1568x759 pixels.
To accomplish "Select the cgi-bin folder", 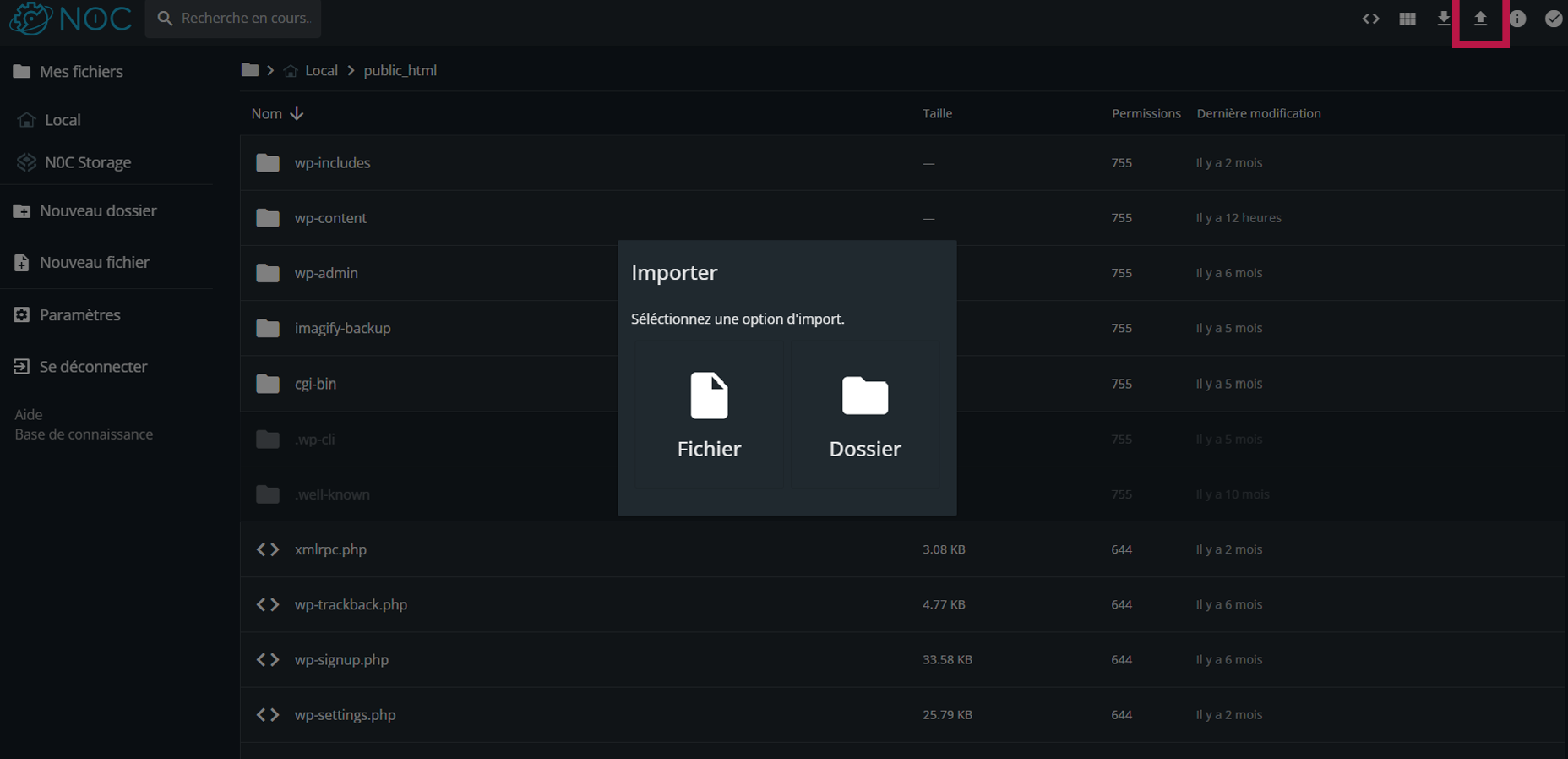I will pyautogui.click(x=902, y=384).
